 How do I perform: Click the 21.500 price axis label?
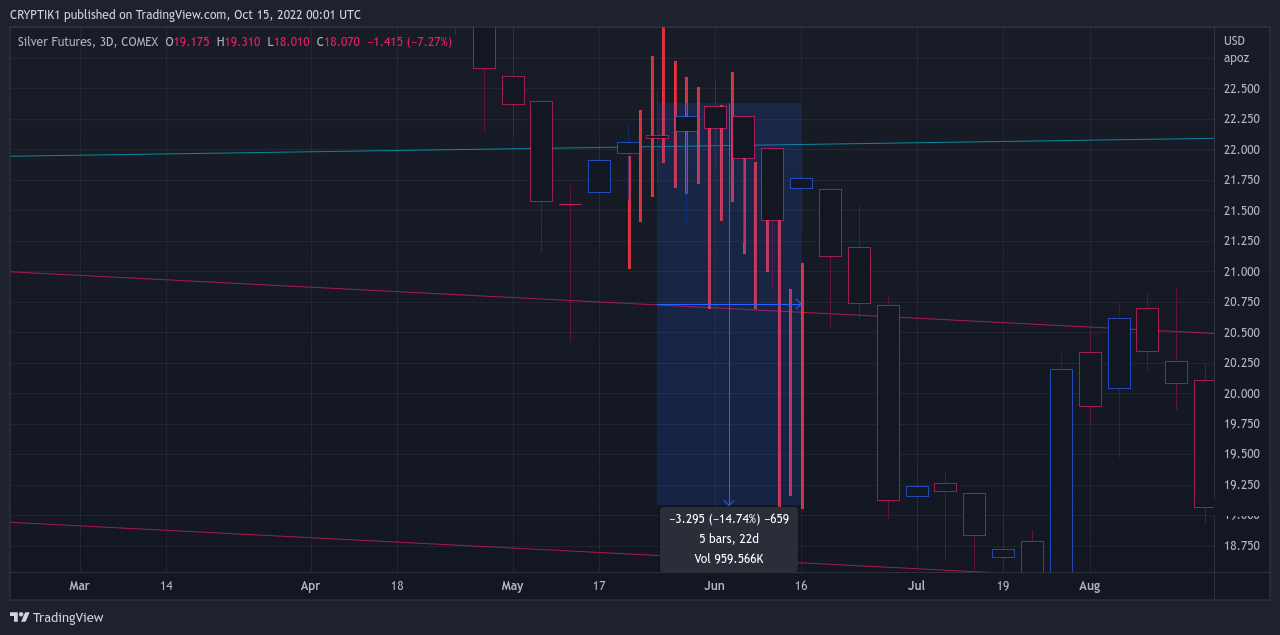point(1241,211)
